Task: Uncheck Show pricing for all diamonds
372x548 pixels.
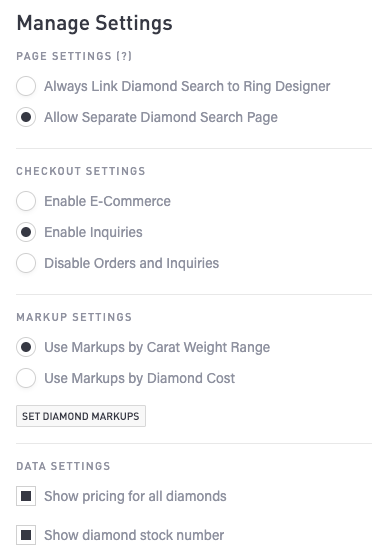Action: (26, 496)
